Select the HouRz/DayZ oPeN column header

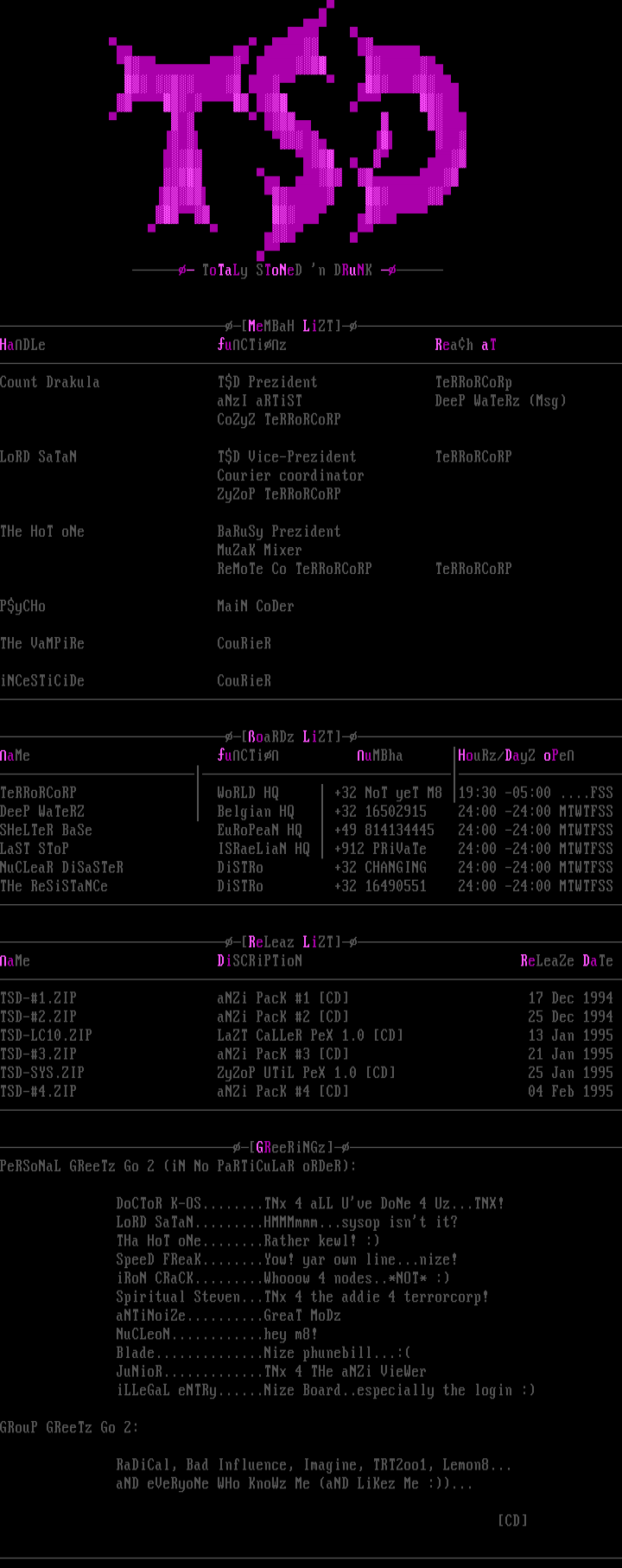click(516, 755)
